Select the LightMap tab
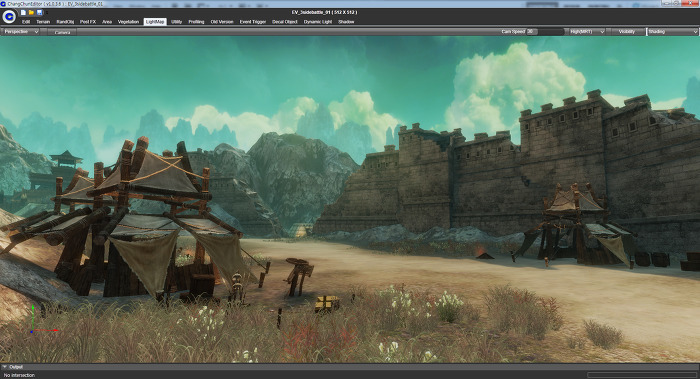 (x=155, y=22)
